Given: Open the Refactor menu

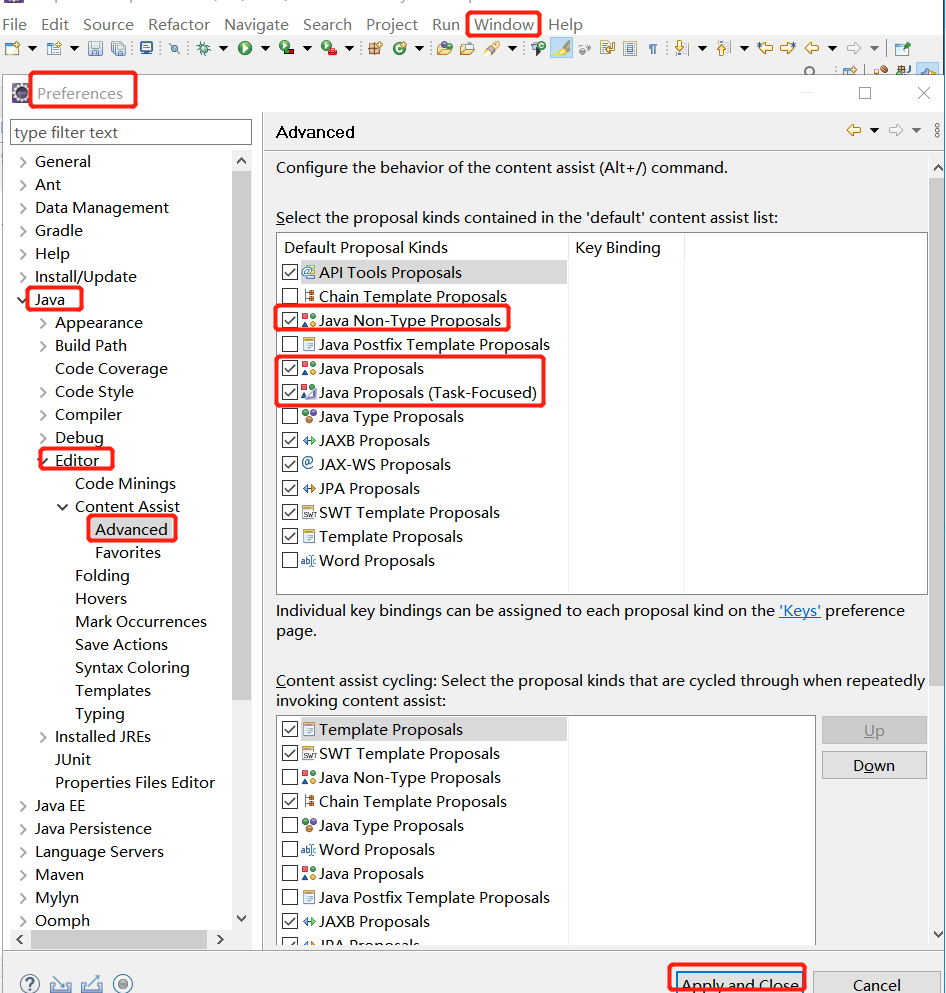Looking at the screenshot, I should click(179, 24).
